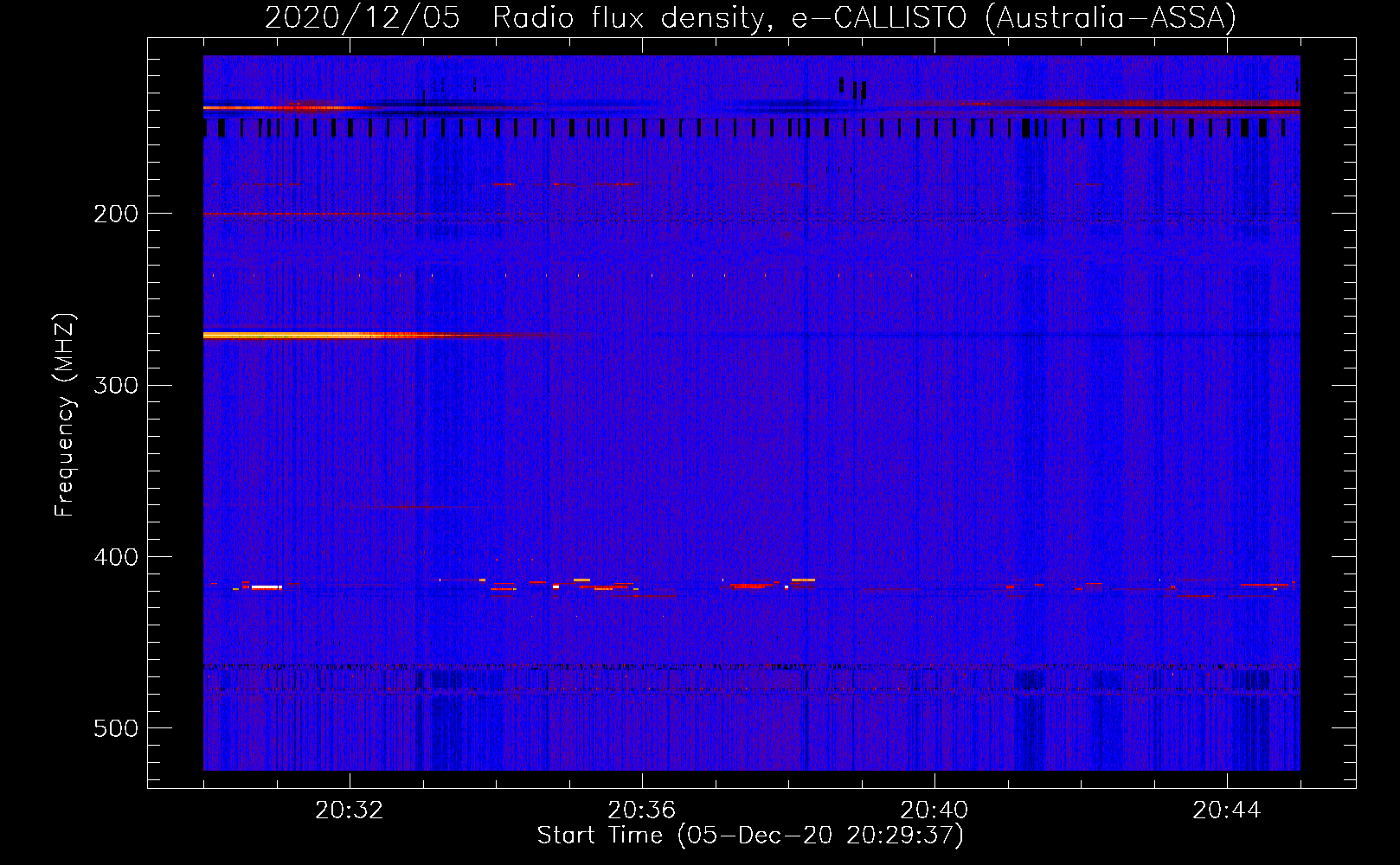The height and width of the screenshot is (865, 1400).
Task: Click the 200 frequency tick label
Action: pos(116,213)
